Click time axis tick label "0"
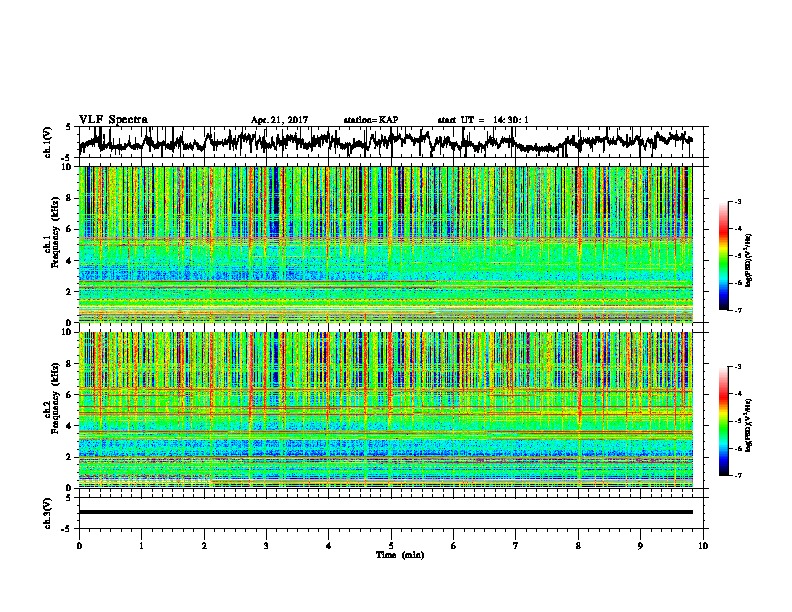Screen dimensions: 792x612 pyautogui.click(x=79, y=546)
